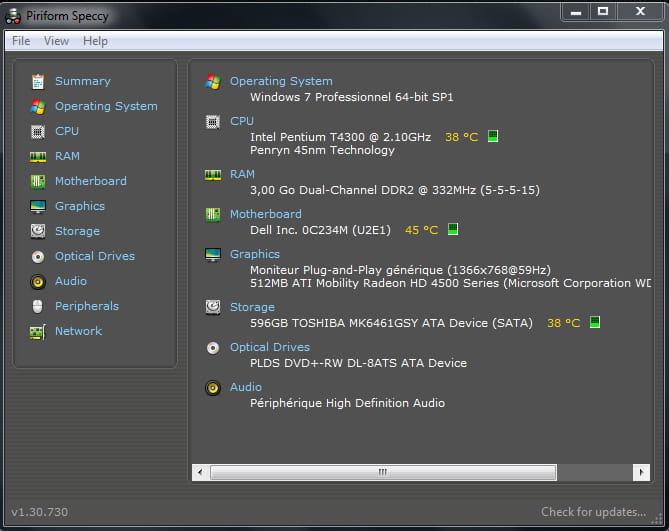Click the Operating System Windows flag sidebar icon

(38, 106)
